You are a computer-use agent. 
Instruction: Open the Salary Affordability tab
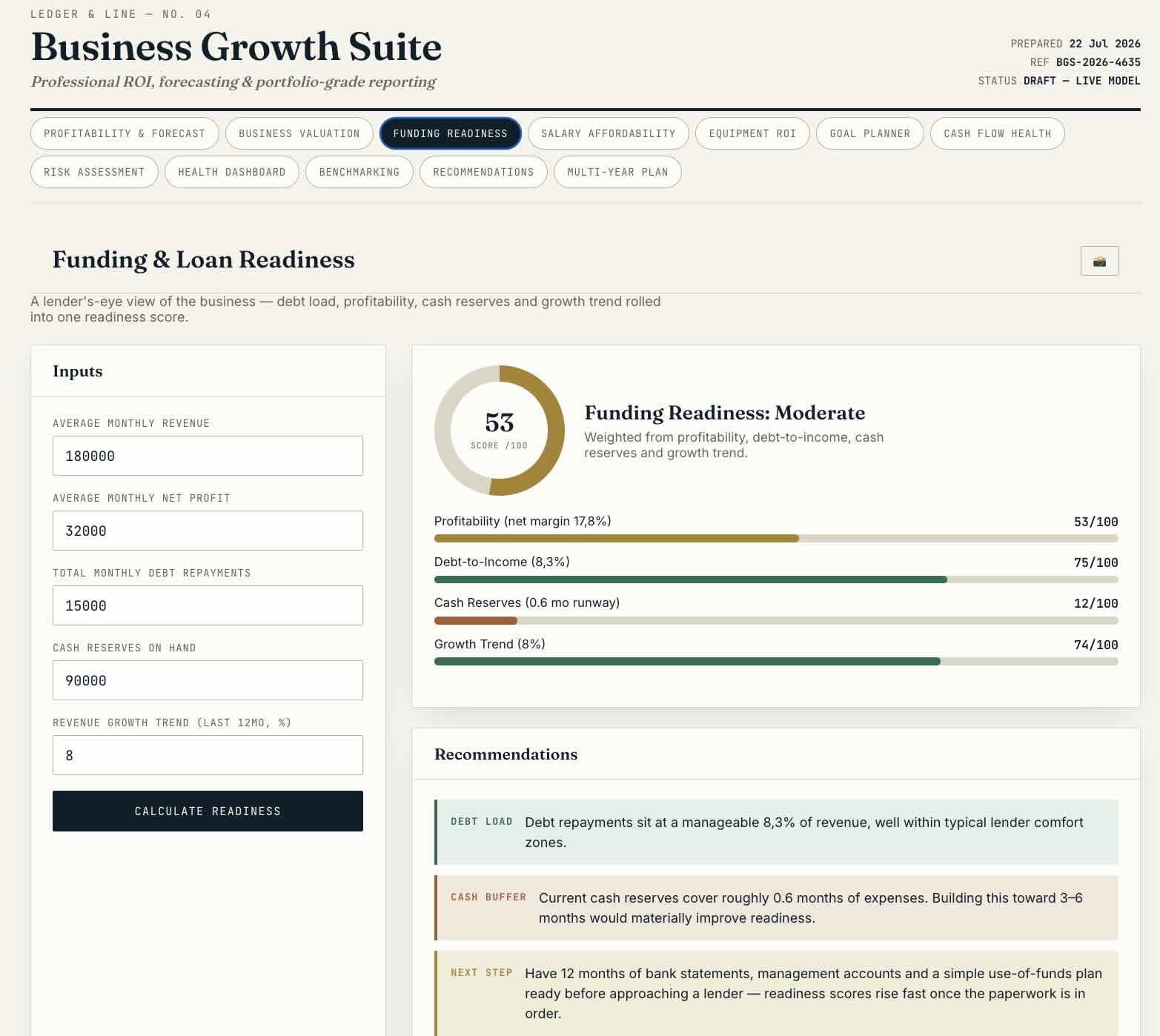point(609,133)
